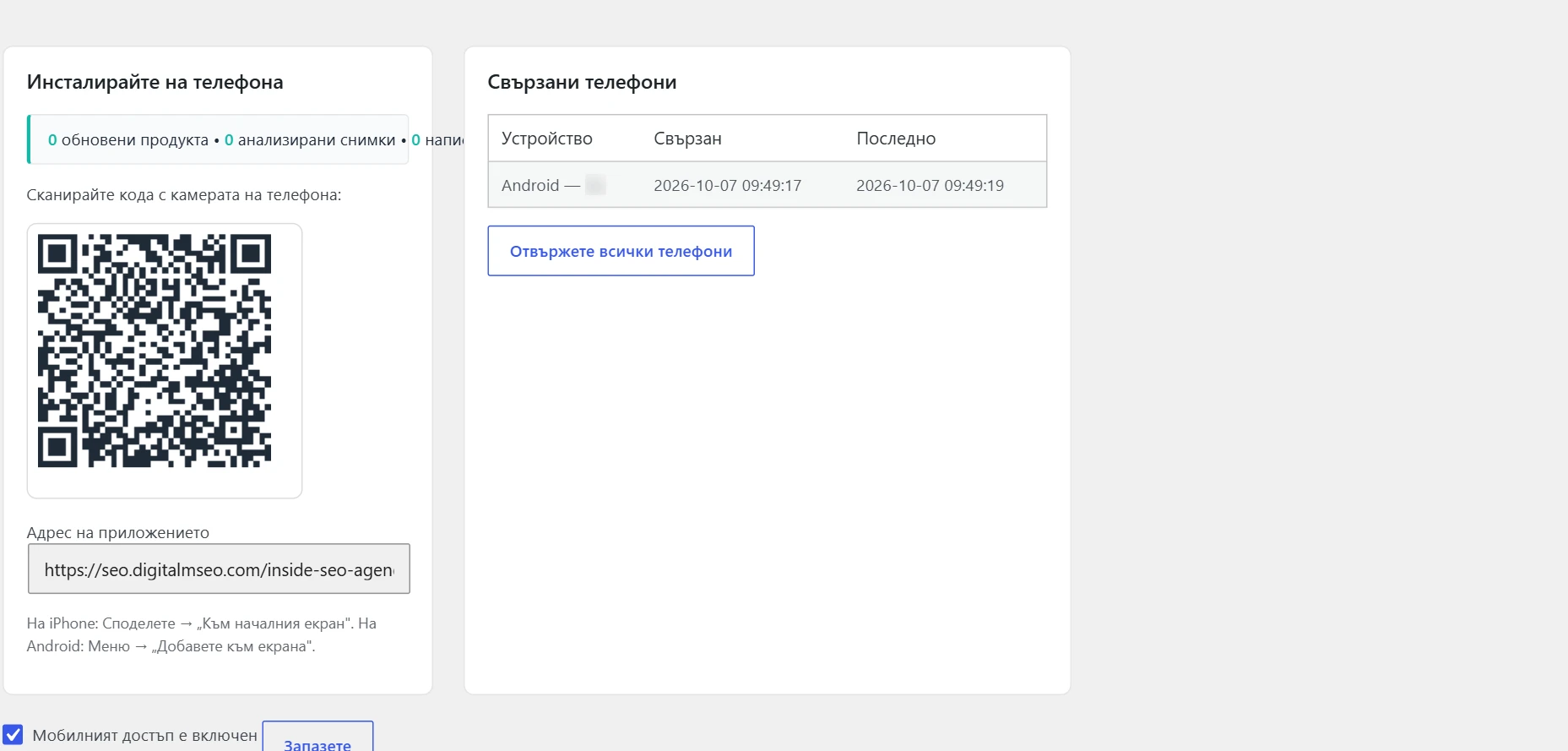
Task: Click the iPhone/Android install hint text
Action: pos(202,634)
